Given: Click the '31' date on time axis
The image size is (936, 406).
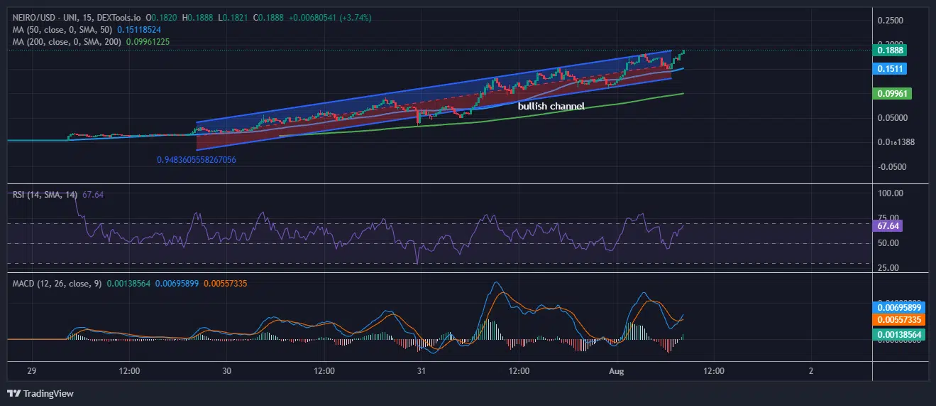Looking at the screenshot, I should [421, 371].
